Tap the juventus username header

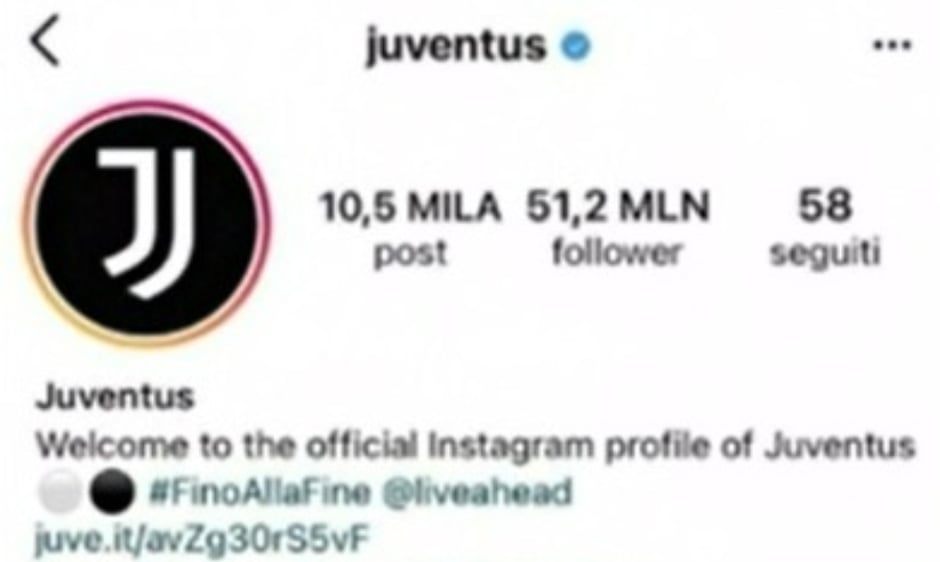(456, 46)
